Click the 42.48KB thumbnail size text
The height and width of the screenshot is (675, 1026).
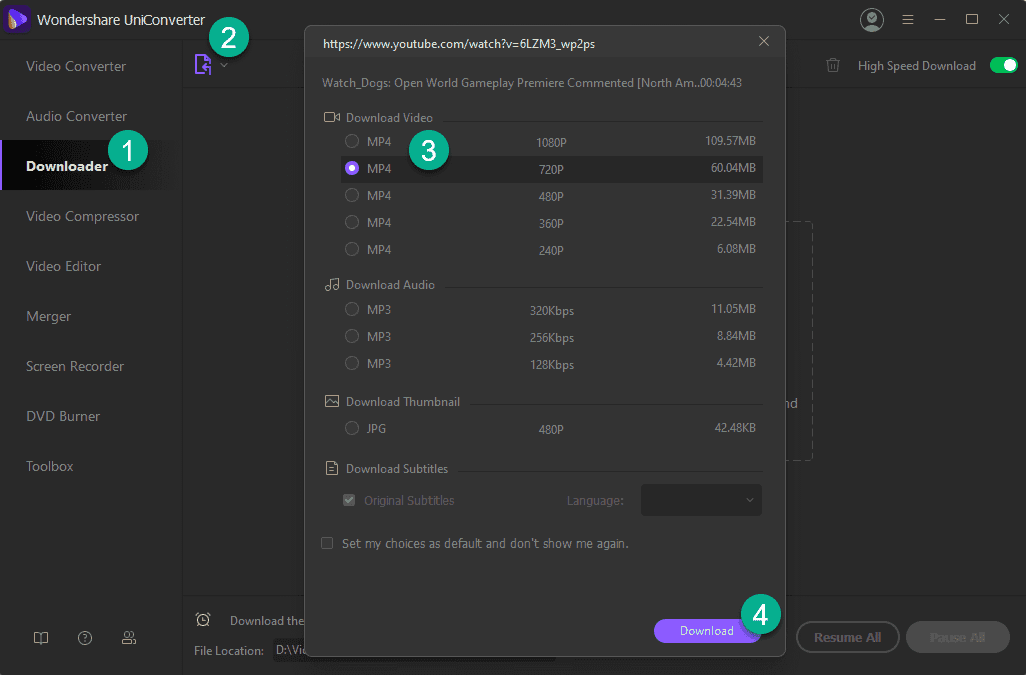(x=735, y=428)
